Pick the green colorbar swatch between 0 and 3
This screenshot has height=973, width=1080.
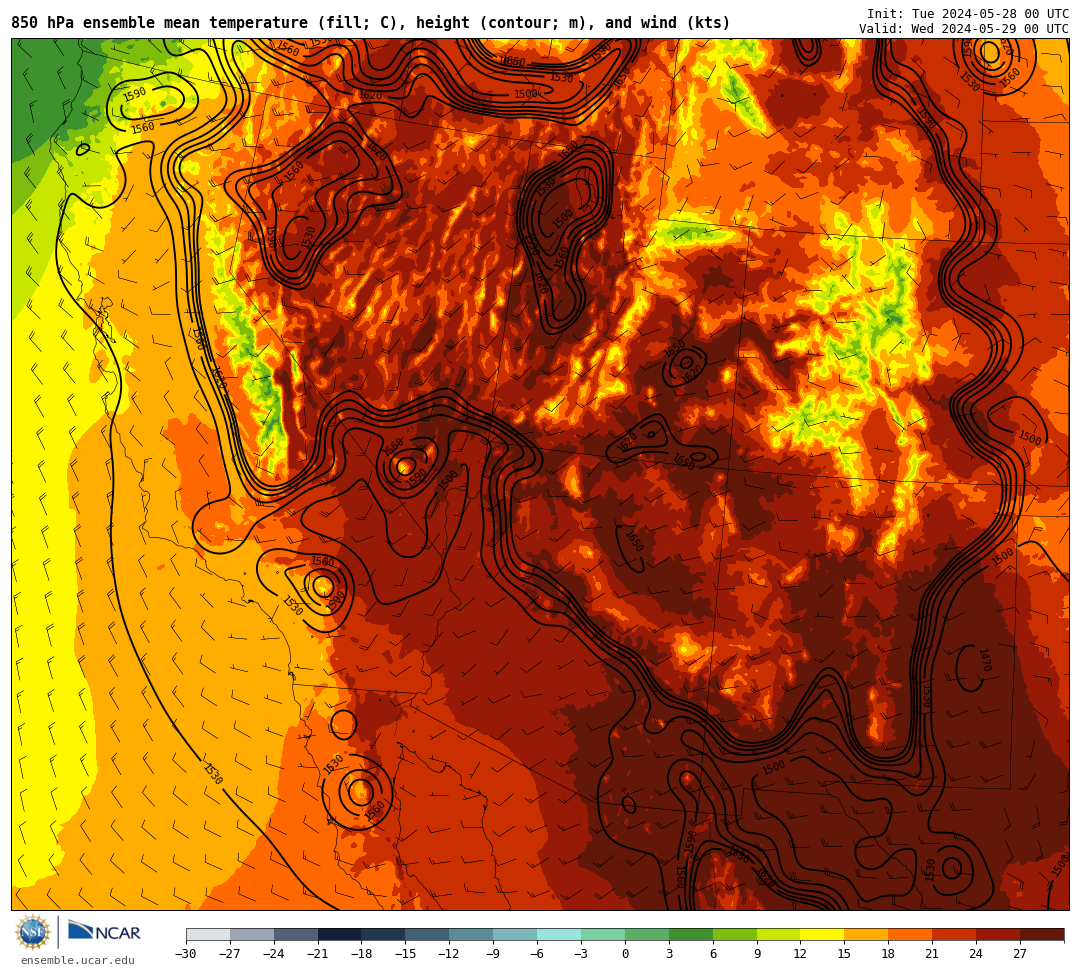(x=647, y=934)
